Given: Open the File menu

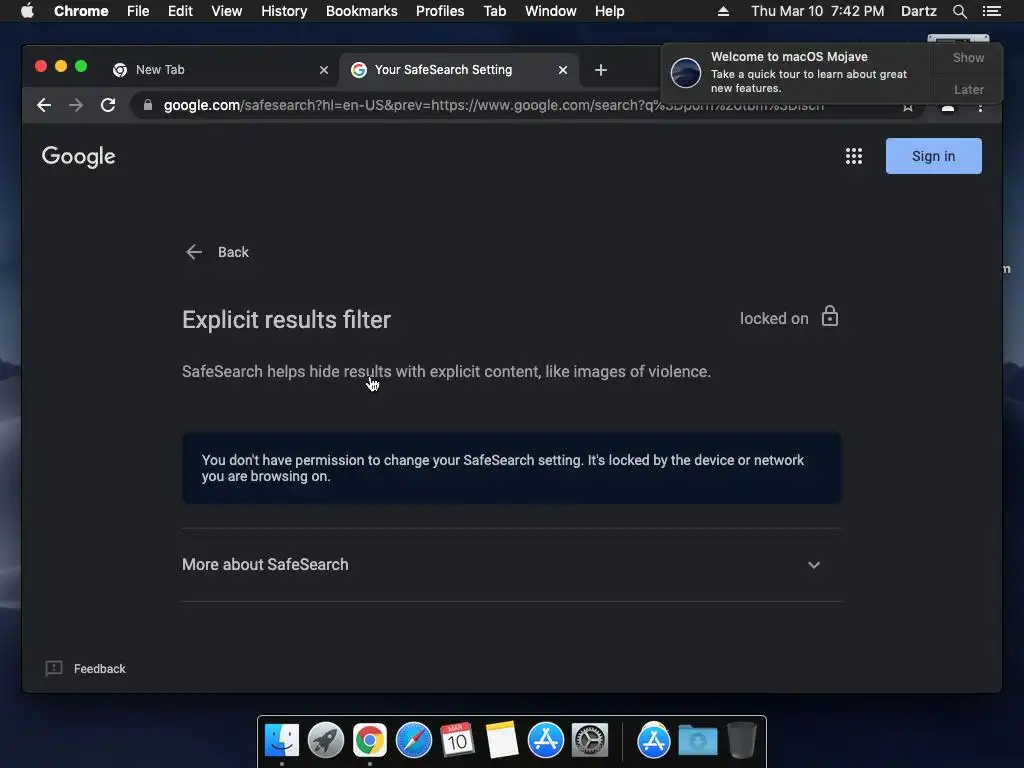Looking at the screenshot, I should coord(138,11).
